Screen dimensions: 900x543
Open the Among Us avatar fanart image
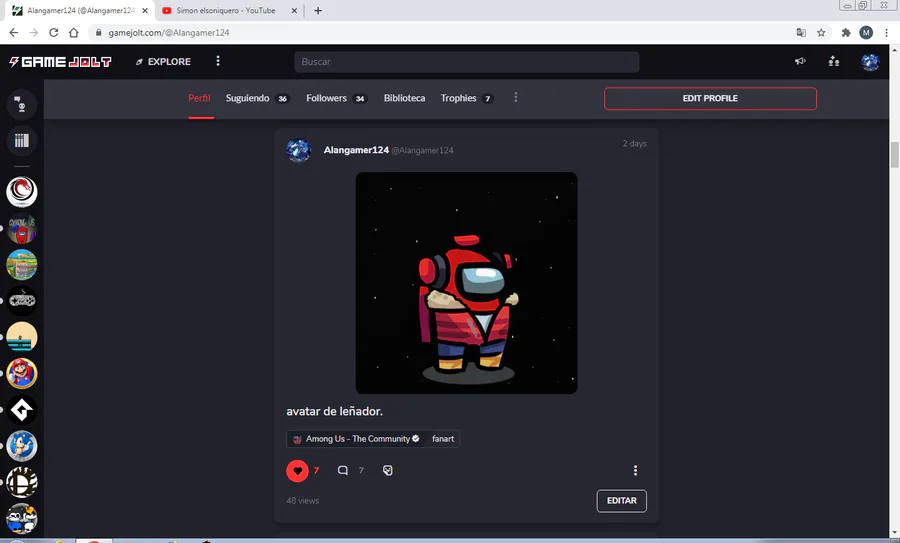(467, 283)
